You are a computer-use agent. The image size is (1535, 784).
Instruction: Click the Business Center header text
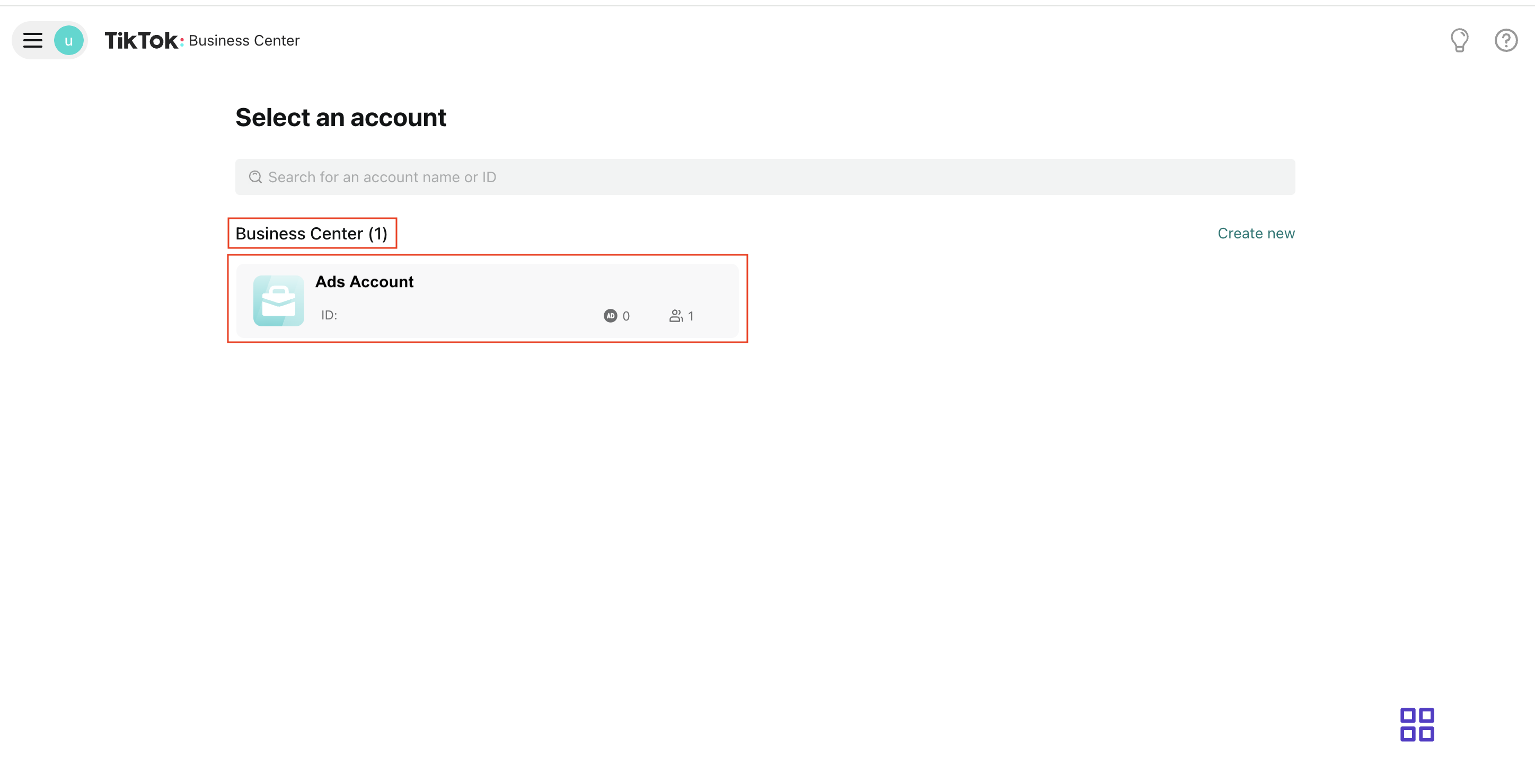244,40
